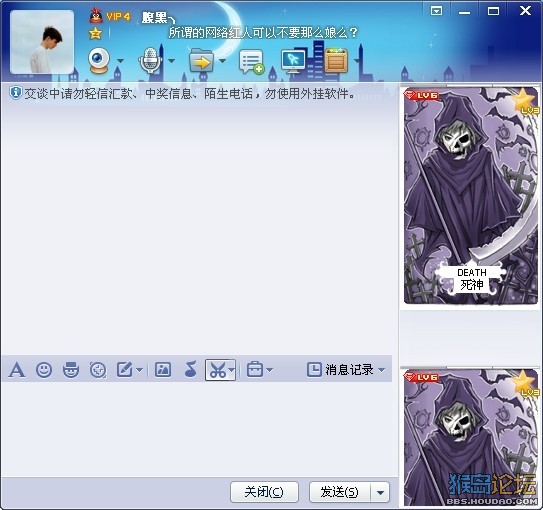Open contact nickname 腹黑 profile
Image resolution: width=543 pixels, height=510 pixels.
tap(158, 17)
